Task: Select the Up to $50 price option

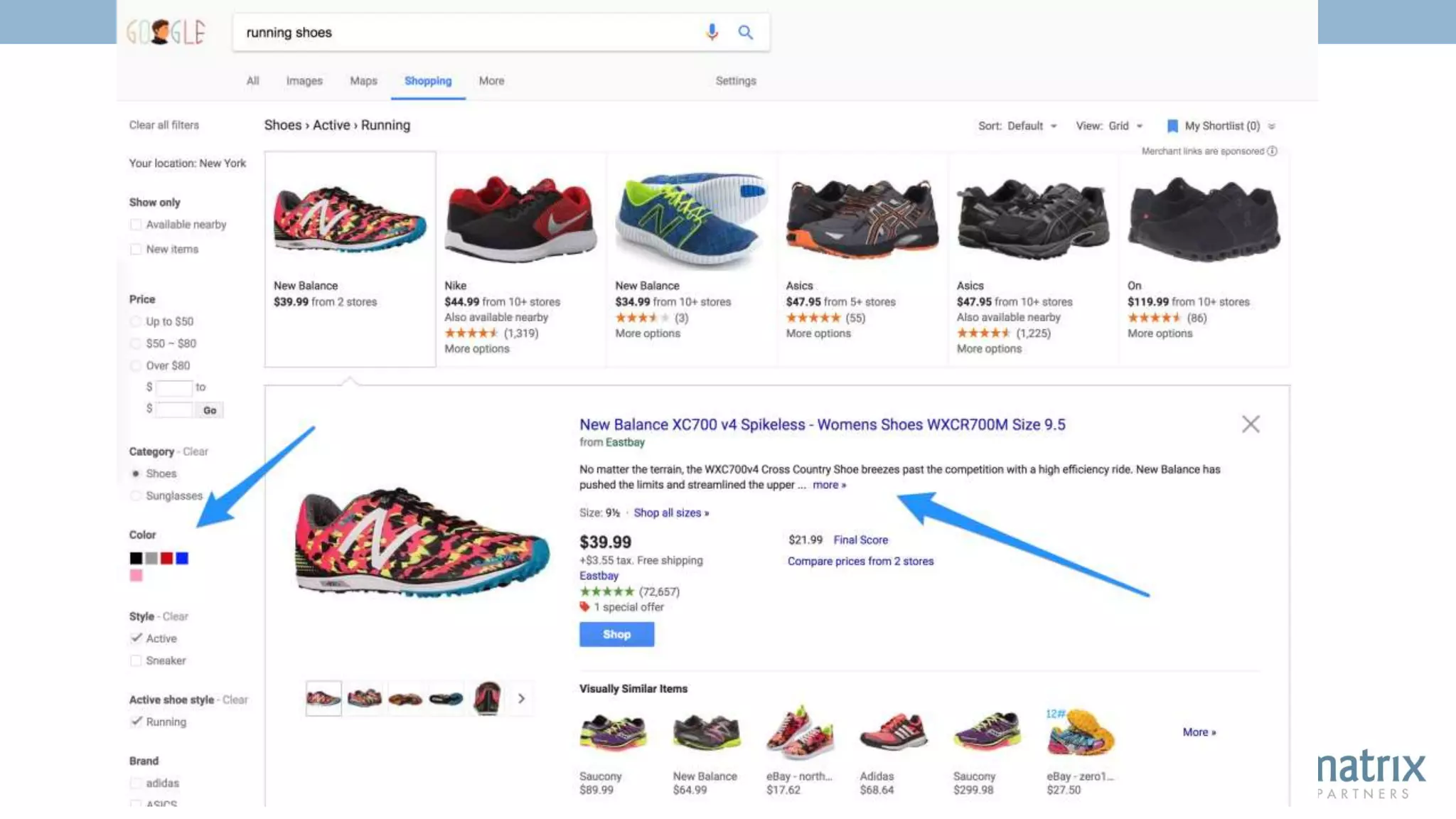Action: 136,321
